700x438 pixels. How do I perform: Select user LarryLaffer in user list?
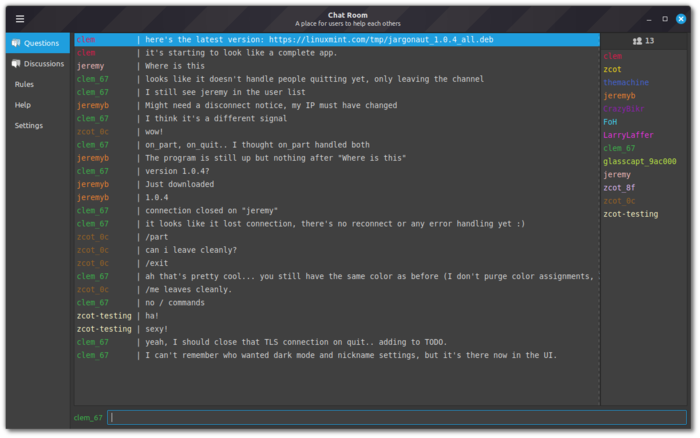point(626,135)
